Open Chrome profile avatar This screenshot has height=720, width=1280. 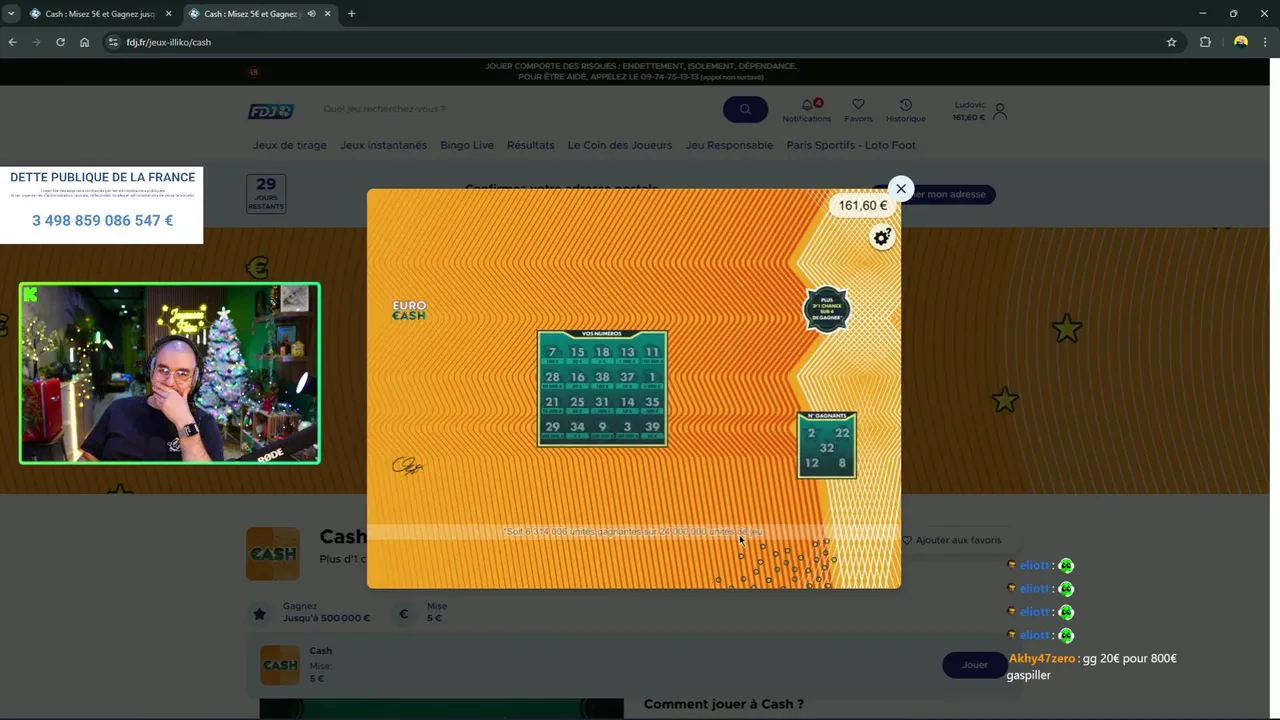pos(1241,42)
